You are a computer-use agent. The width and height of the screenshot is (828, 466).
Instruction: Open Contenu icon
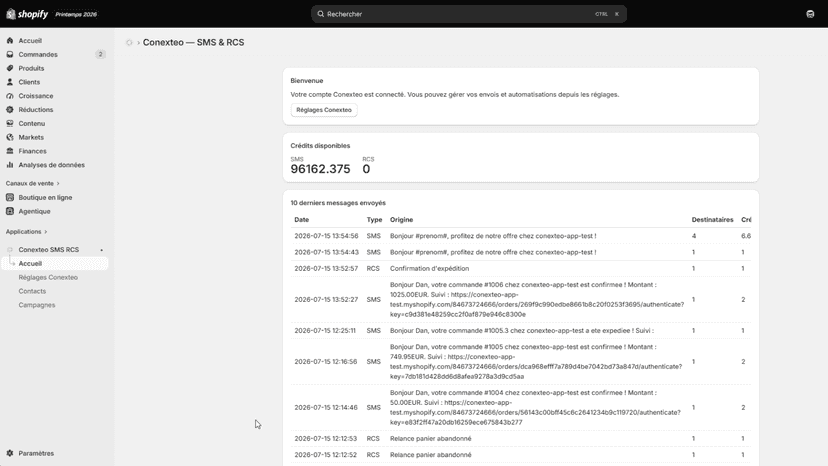pyautogui.click(x=10, y=123)
